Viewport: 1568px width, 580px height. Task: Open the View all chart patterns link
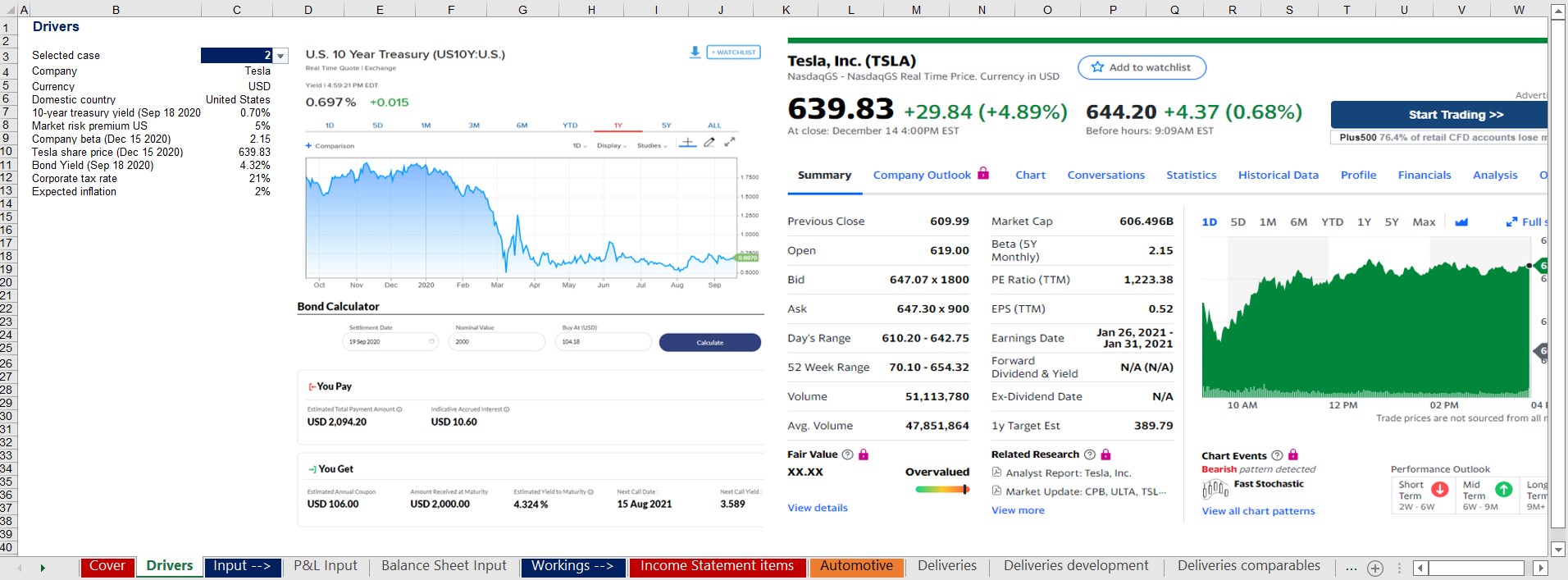pos(1258,511)
